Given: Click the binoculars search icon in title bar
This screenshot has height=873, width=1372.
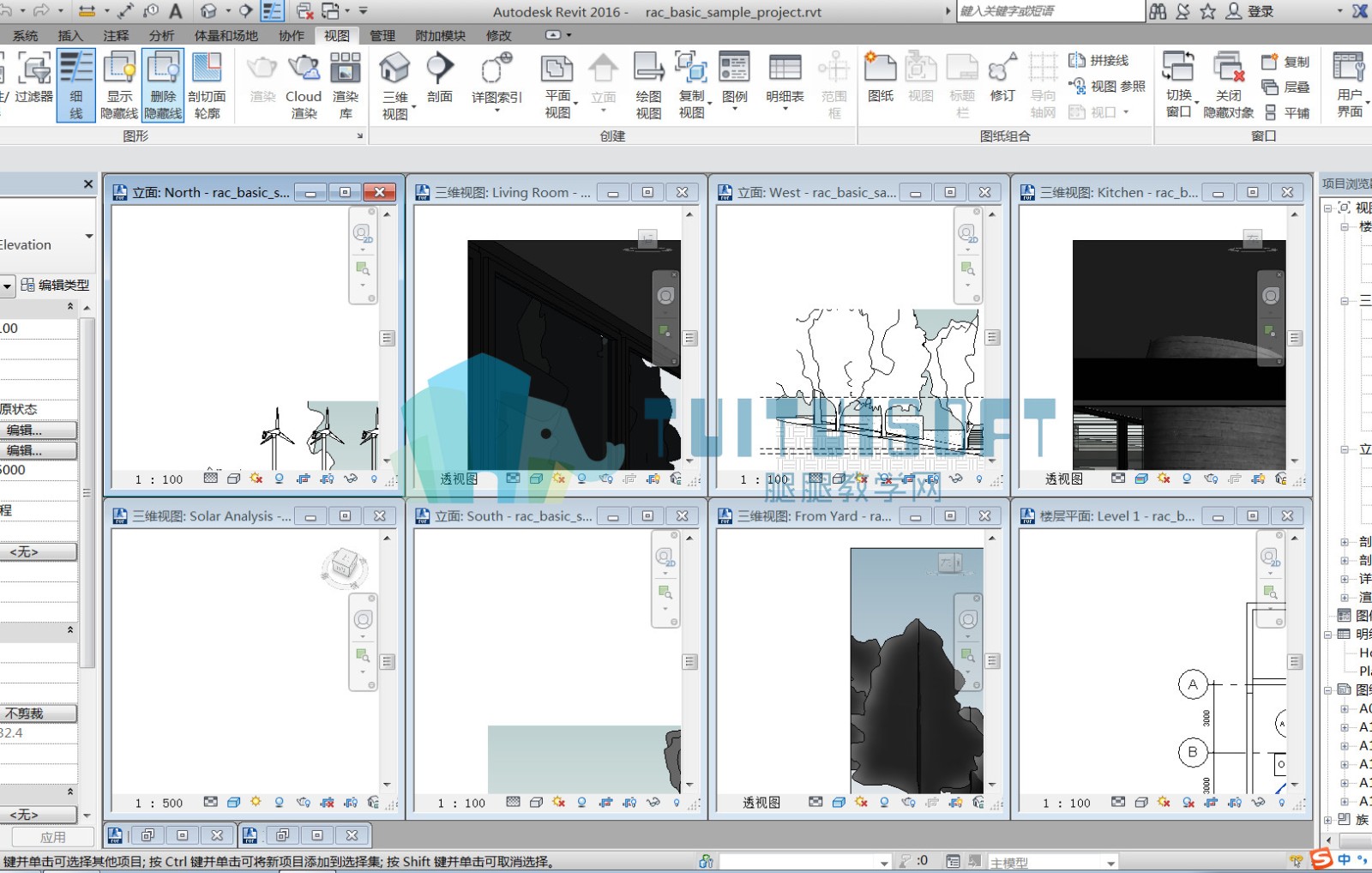Looking at the screenshot, I should pos(1158,11).
